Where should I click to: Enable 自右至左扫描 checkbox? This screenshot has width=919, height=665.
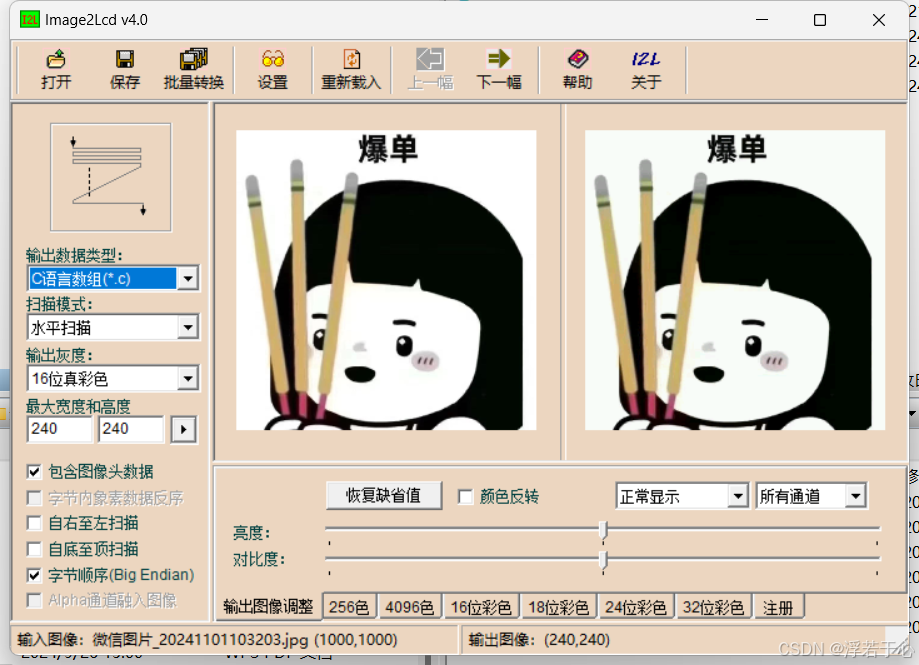pyautogui.click(x=34, y=523)
